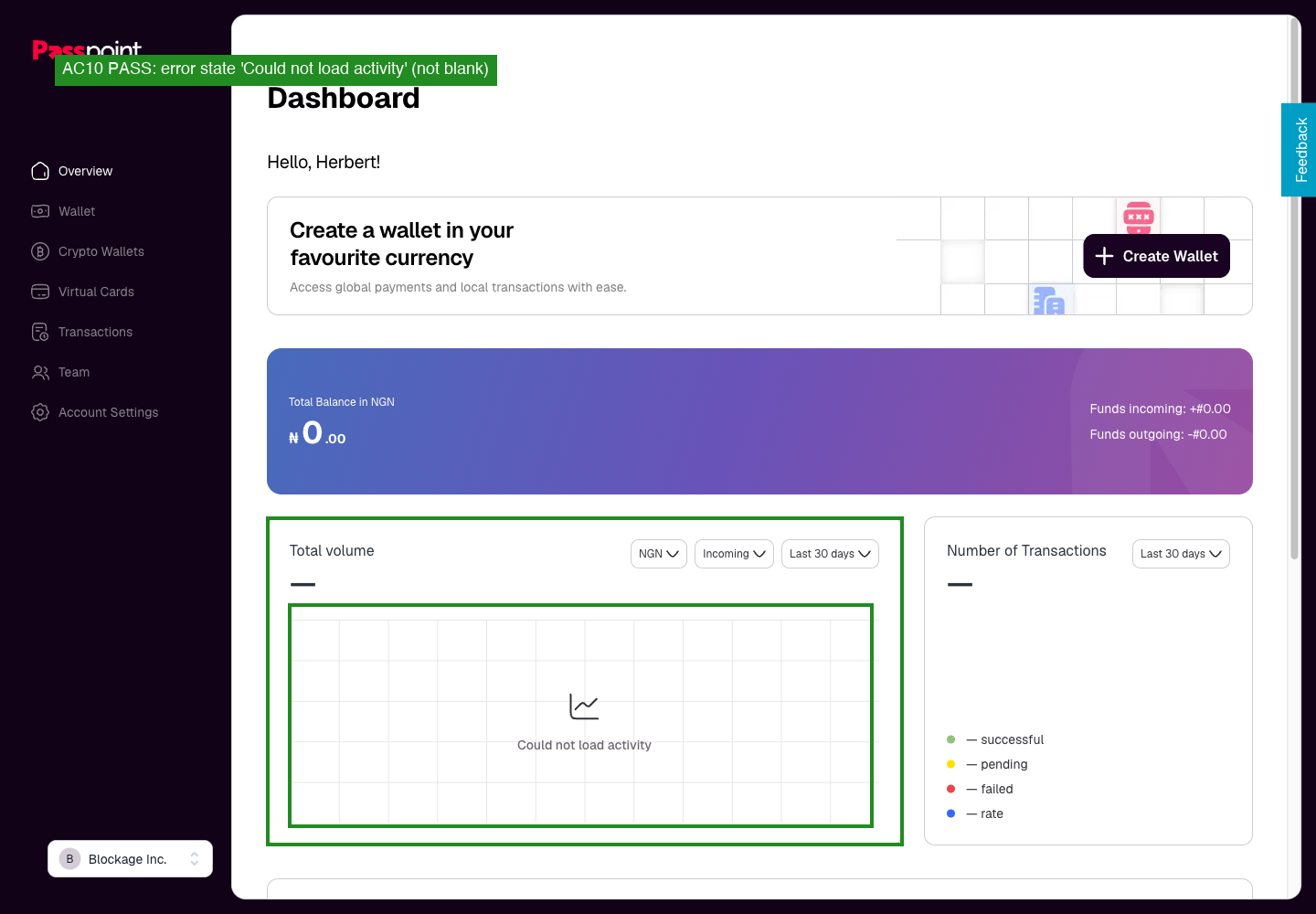This screenshot has height=914, width=1316.
Task: Expand the Blockage Inc. organization switcher
Action: tap(130, 859)
